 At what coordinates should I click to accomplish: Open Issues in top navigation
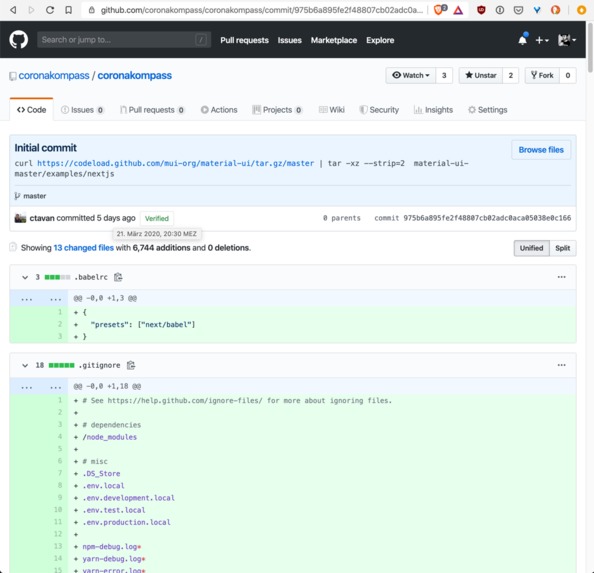click(289, 40)
